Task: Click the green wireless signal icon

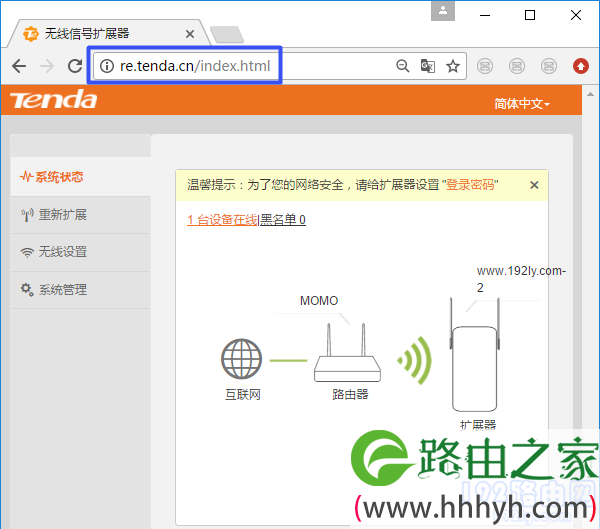Action: pos(415,360)
